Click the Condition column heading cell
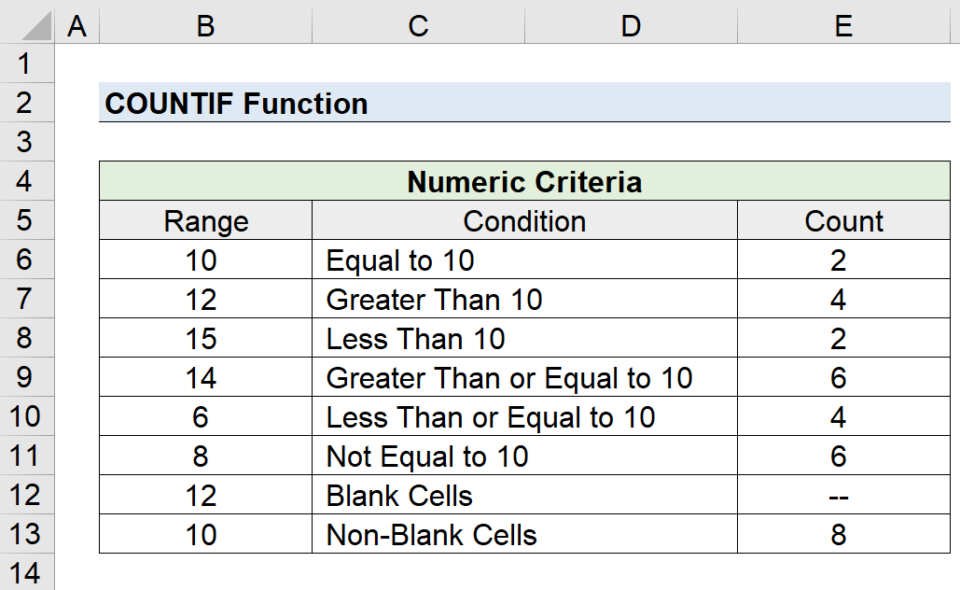This screenshot has width=960, height=590. click(524, 221)
